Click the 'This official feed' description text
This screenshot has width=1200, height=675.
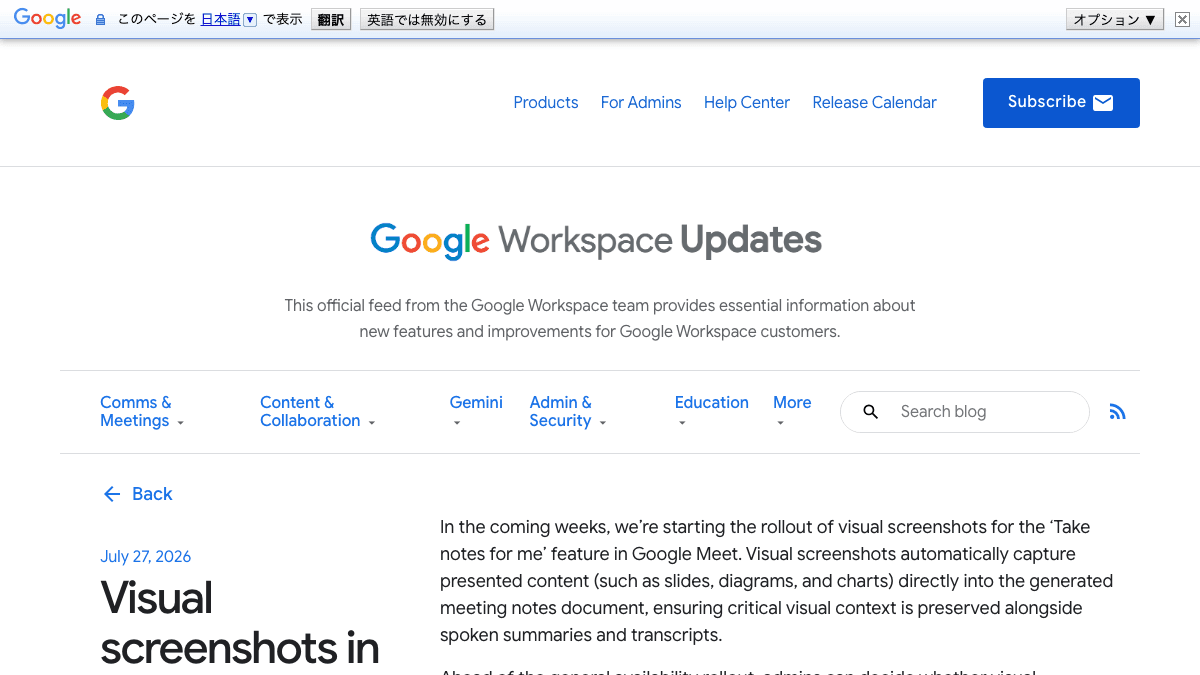click(x=600, y=318)
